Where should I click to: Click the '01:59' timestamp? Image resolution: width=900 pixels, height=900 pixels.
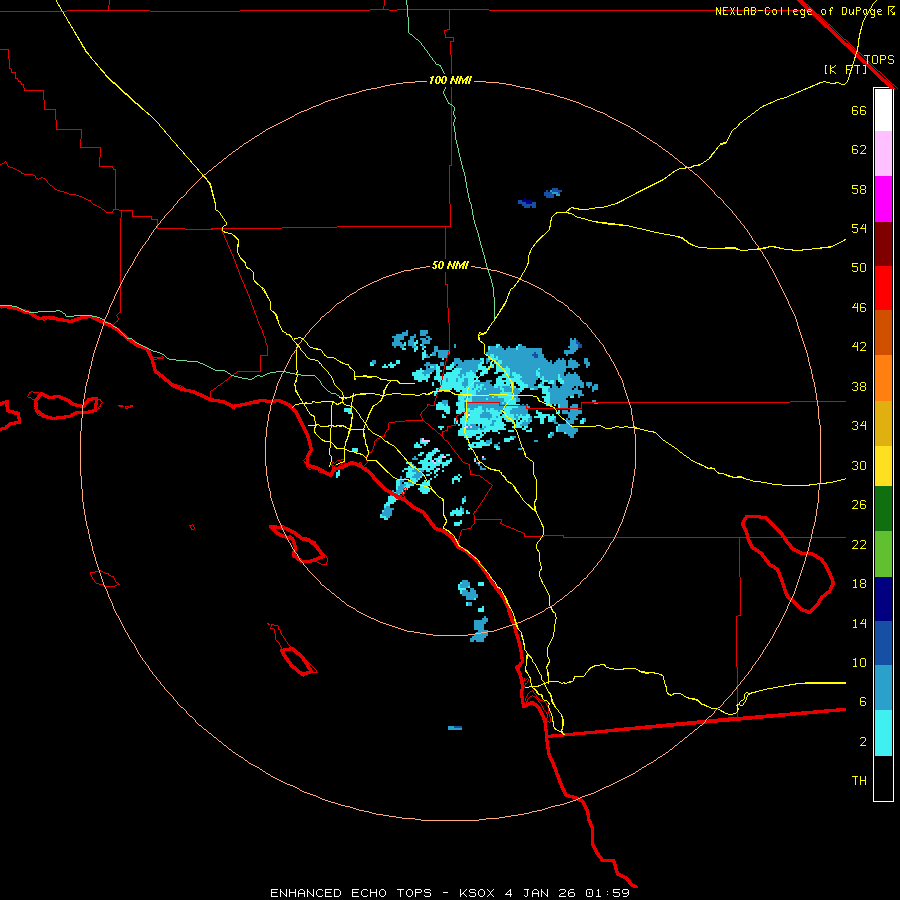click(x=607, y=893)
